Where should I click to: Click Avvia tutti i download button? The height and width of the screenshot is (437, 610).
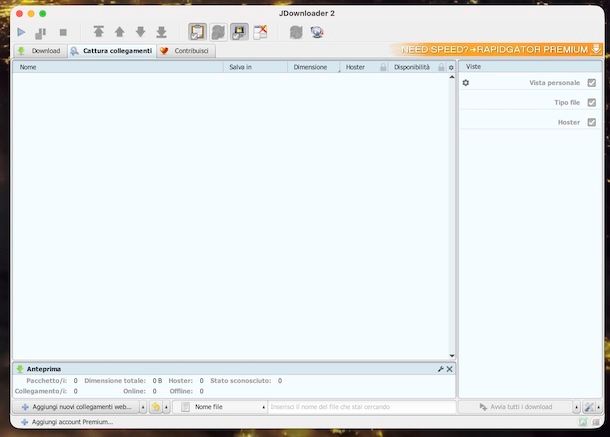coord(516,407)
